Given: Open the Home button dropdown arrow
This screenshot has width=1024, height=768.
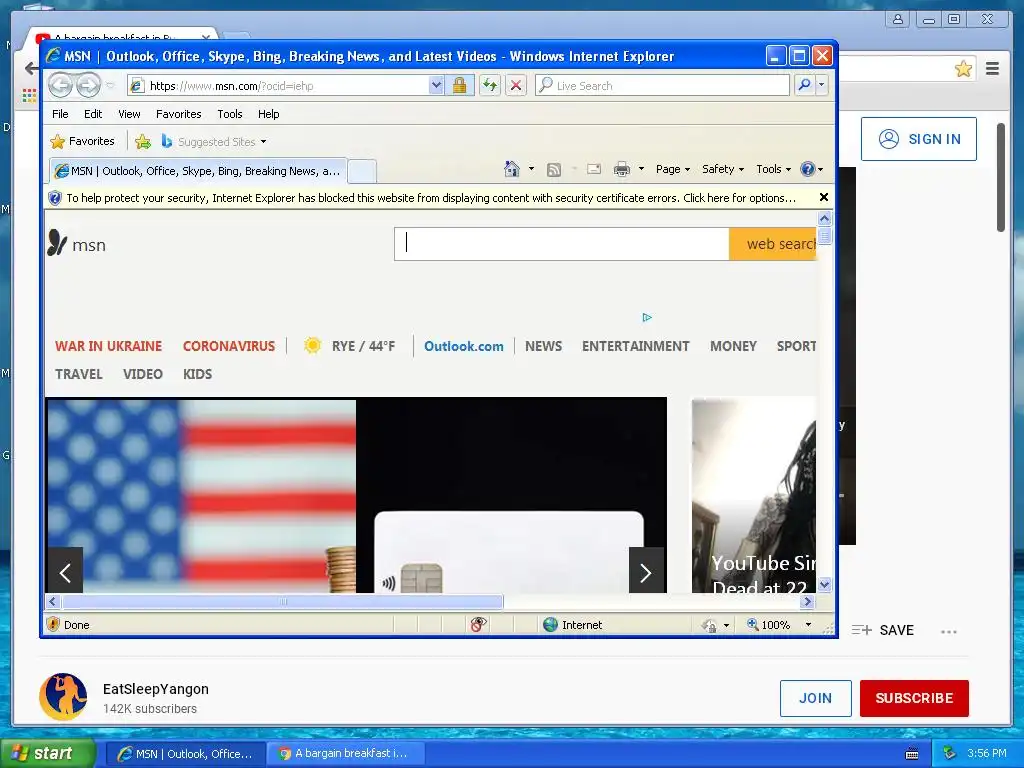Looking at the screenshot, I should [x=531, y=169].
